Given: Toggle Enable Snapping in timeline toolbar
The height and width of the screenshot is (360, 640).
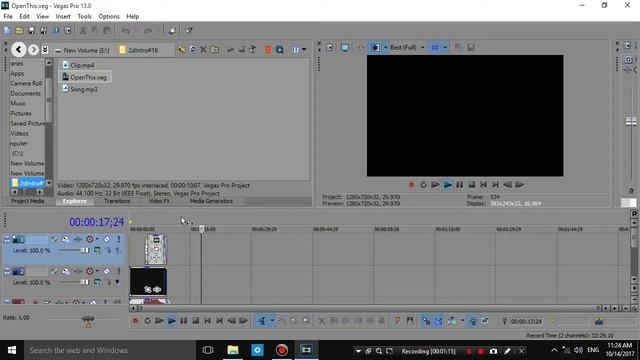Looking at the screenshot, I should [x=426, y=321].
